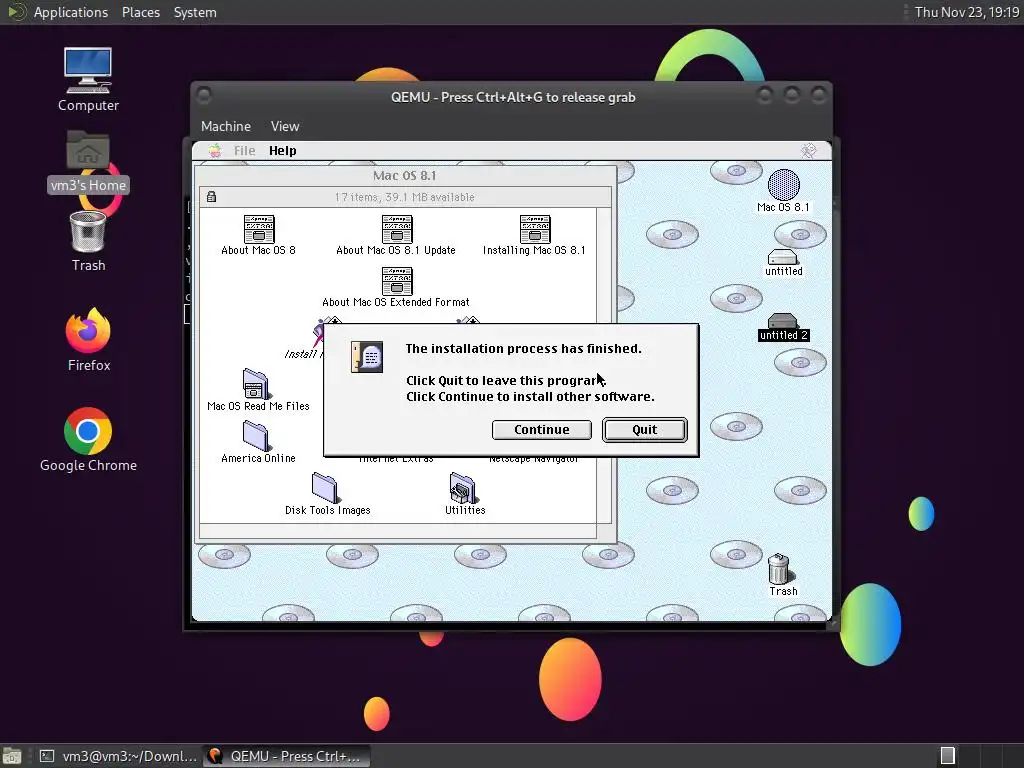Select the untitled hard disk icon
Image resolution: width=1024 pixels, height=768 pixels.
coord(782,257)
